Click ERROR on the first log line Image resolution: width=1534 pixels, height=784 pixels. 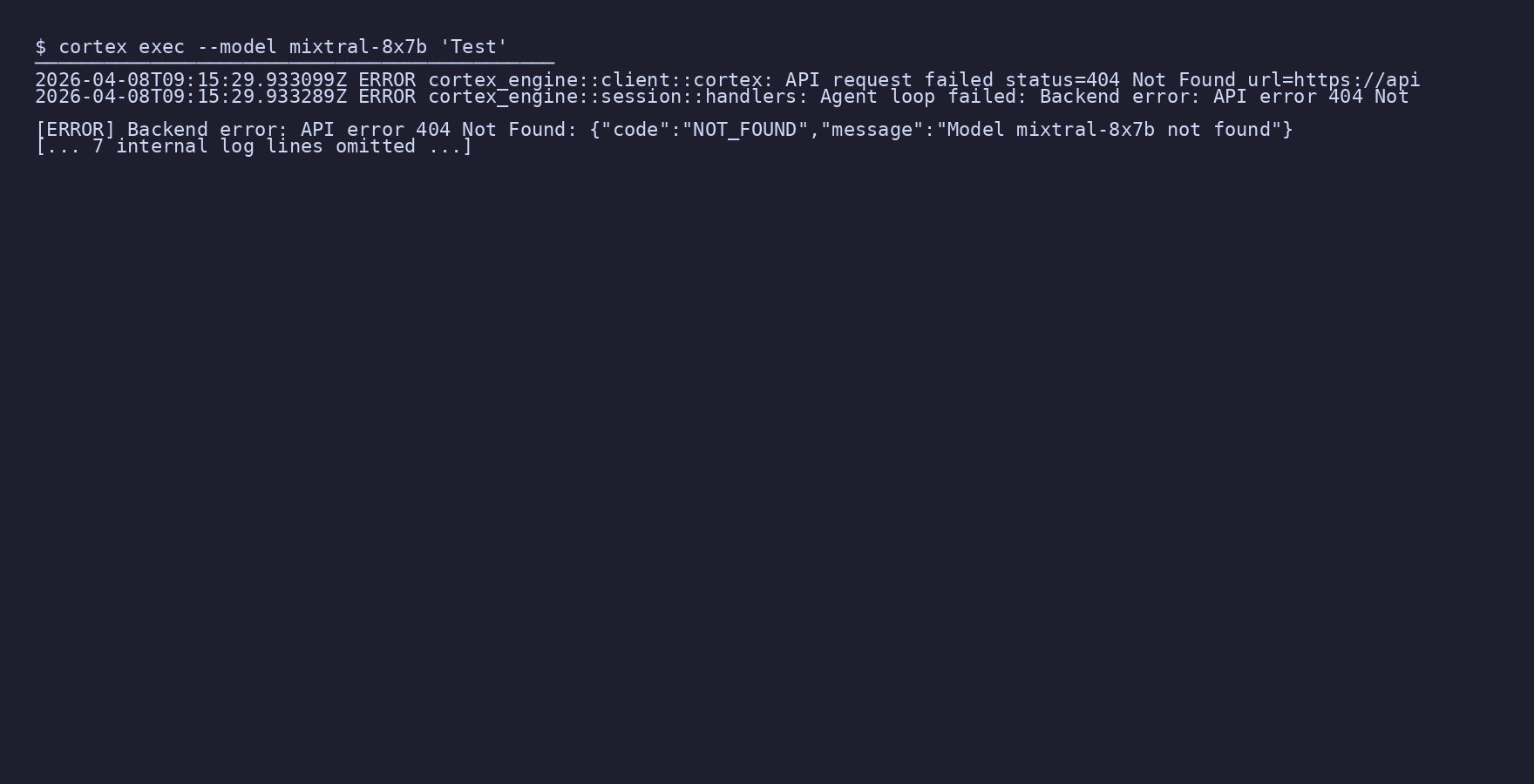[387, 80]
